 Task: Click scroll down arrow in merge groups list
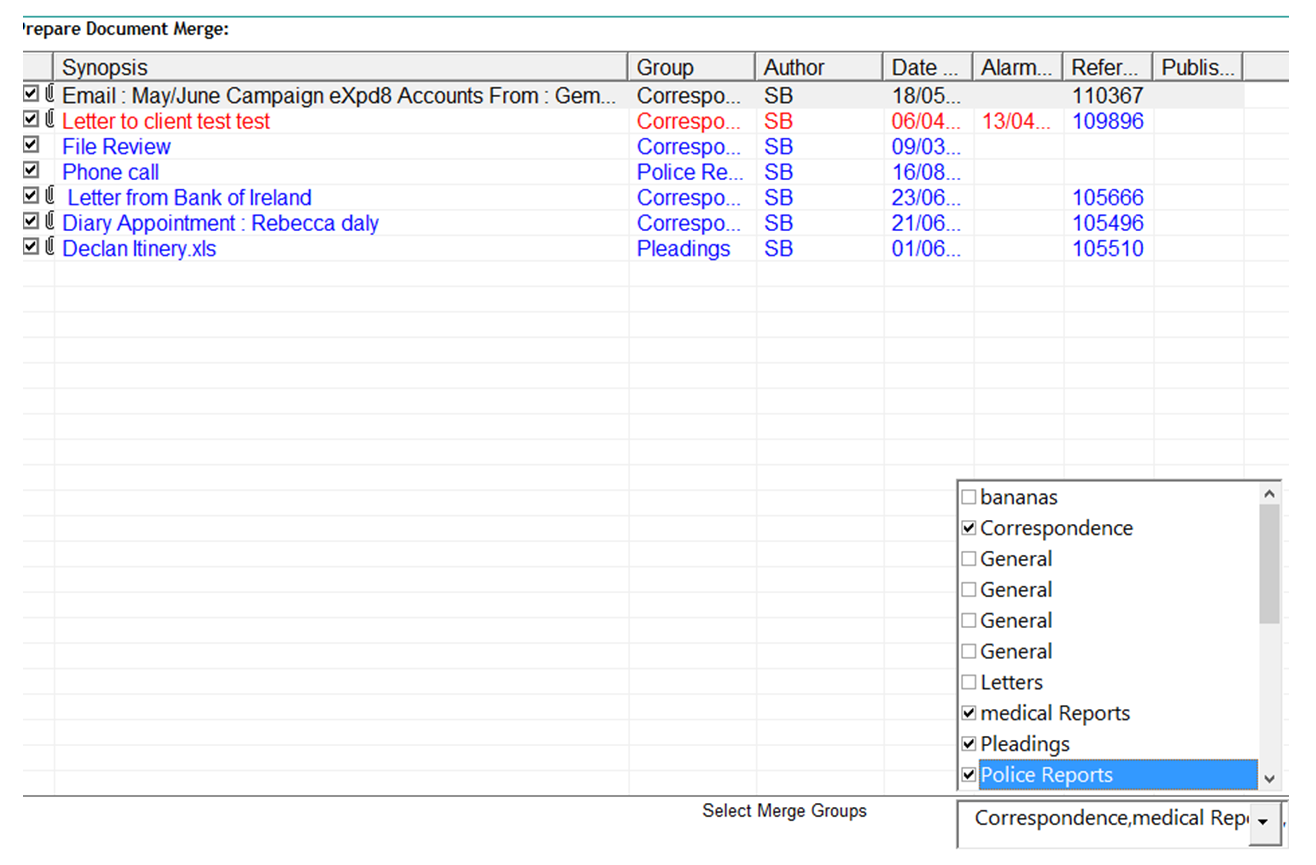[x=1269, y=779]
